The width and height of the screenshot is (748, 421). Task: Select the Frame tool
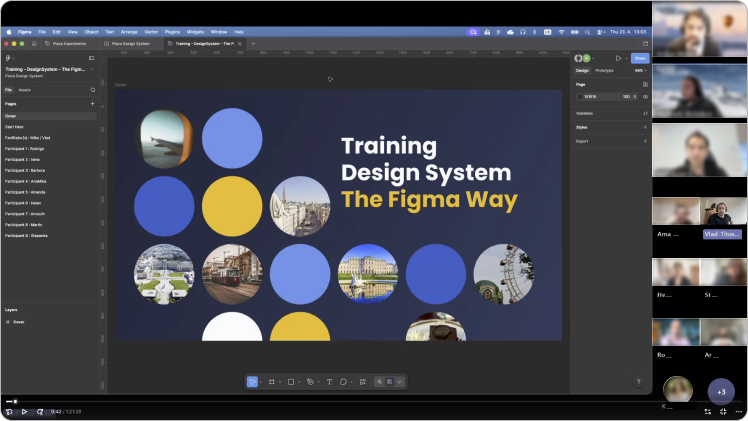pos(271,382)
